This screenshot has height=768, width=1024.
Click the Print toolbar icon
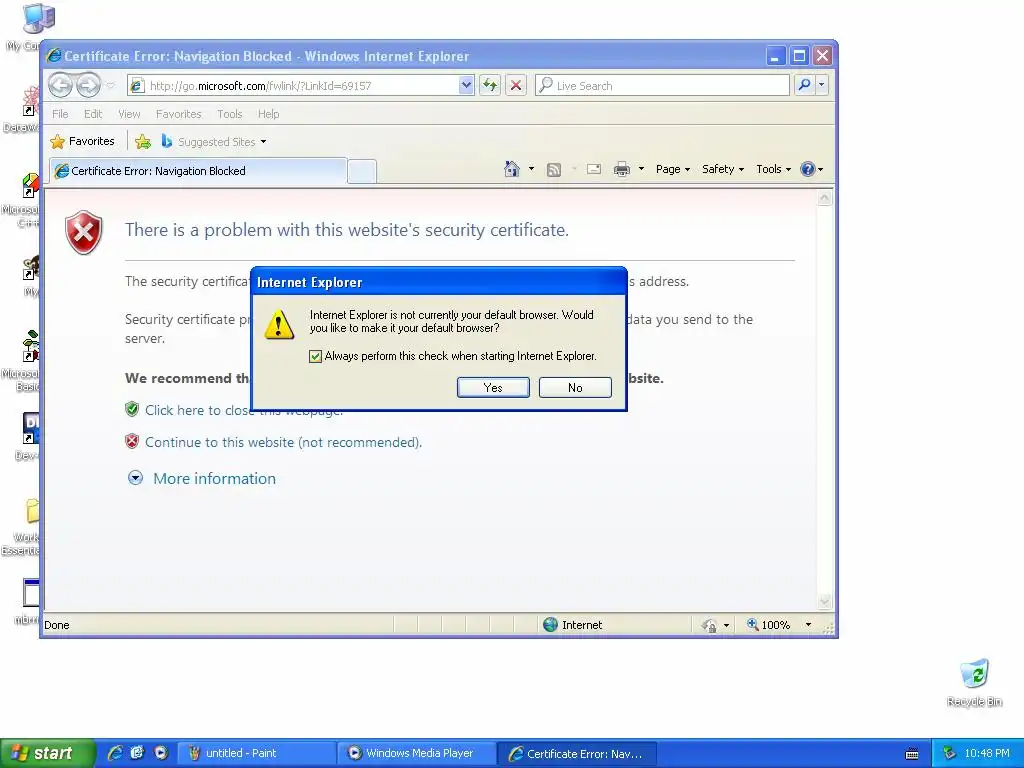[622, 170]
